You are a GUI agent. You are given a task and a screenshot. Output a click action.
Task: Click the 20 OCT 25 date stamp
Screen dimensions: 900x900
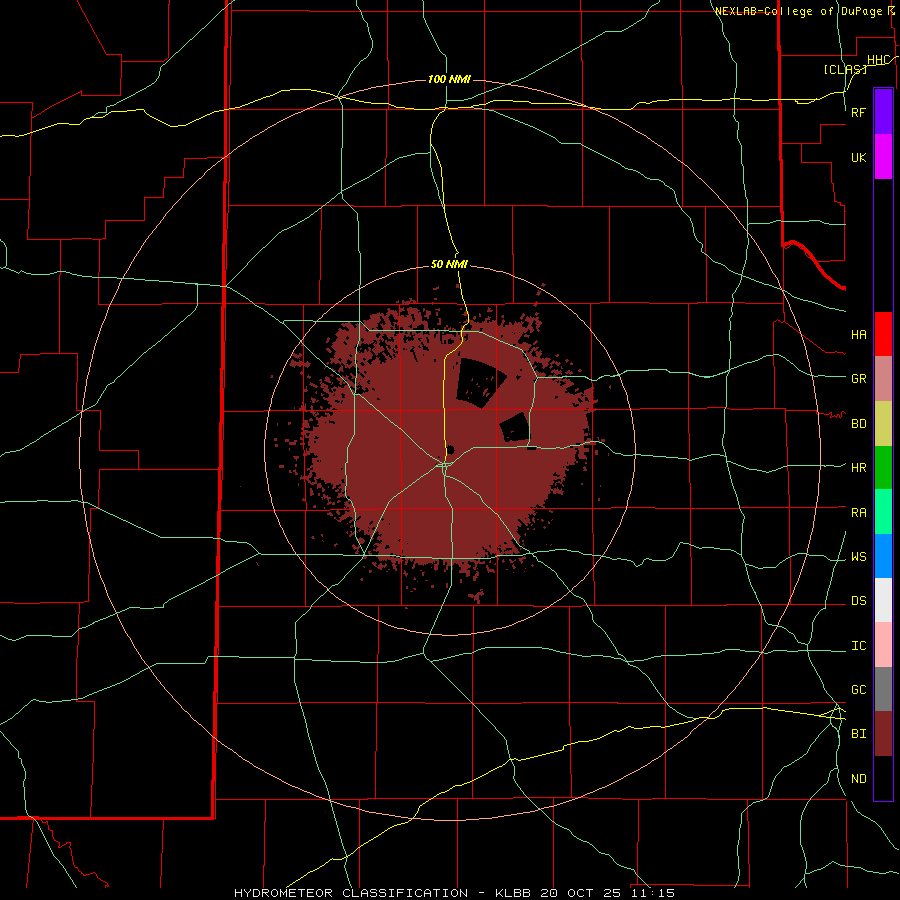tap(581, 893)
